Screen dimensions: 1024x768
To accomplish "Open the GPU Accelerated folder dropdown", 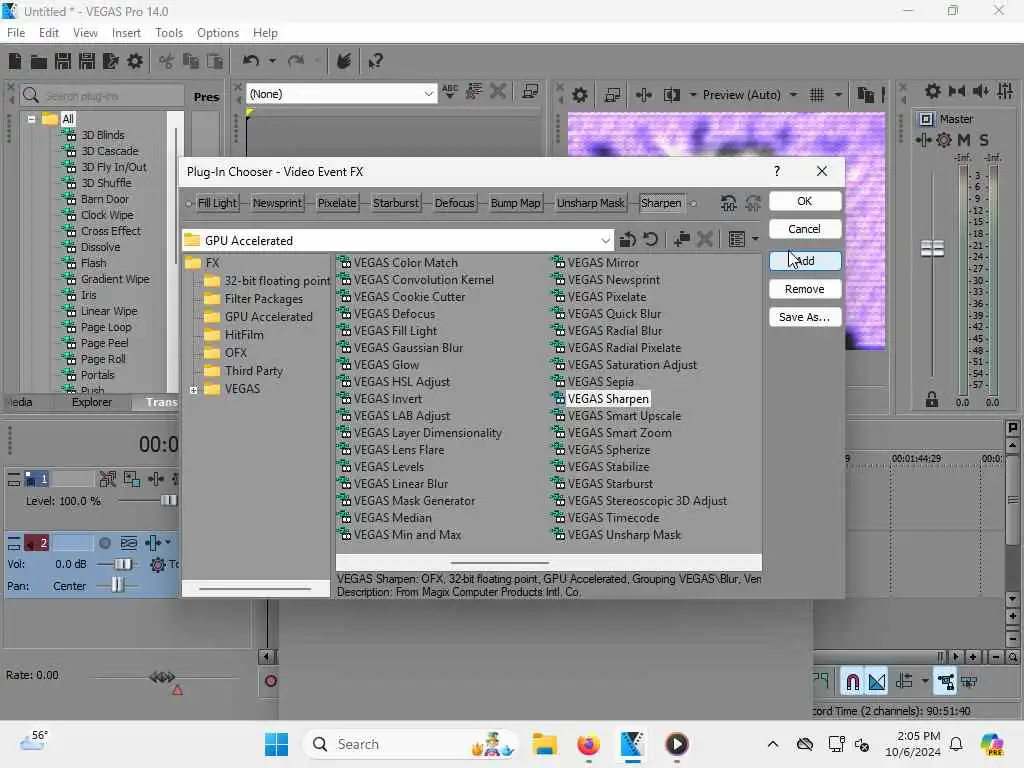I will coord(605,240).
